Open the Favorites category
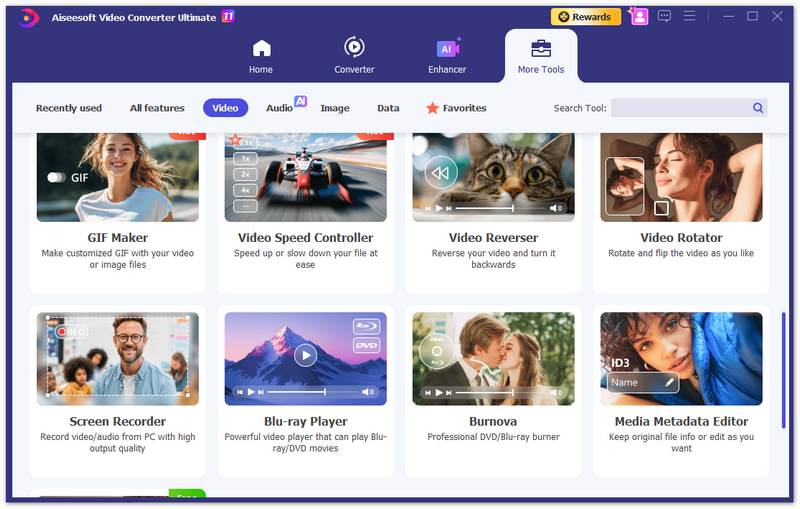 click(456, 108)
